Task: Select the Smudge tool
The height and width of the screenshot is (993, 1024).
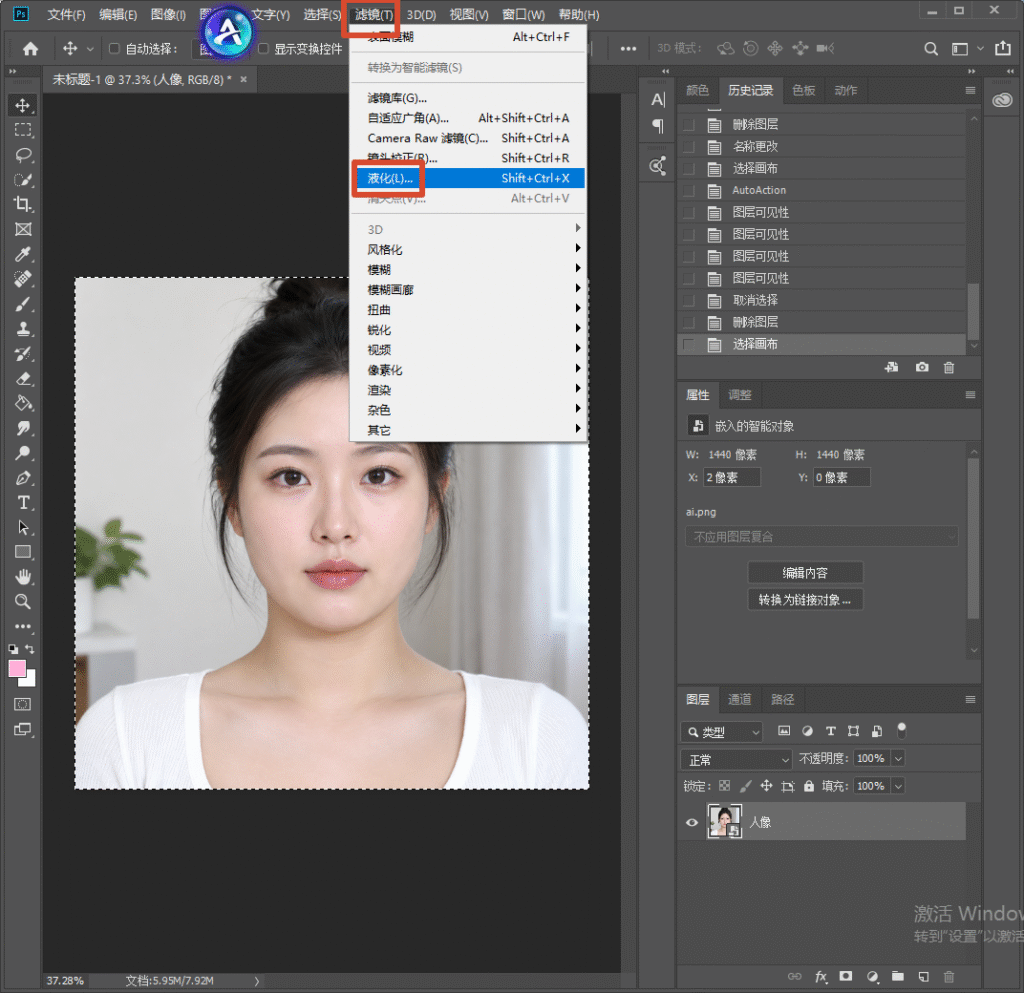Action: point(23,428)
